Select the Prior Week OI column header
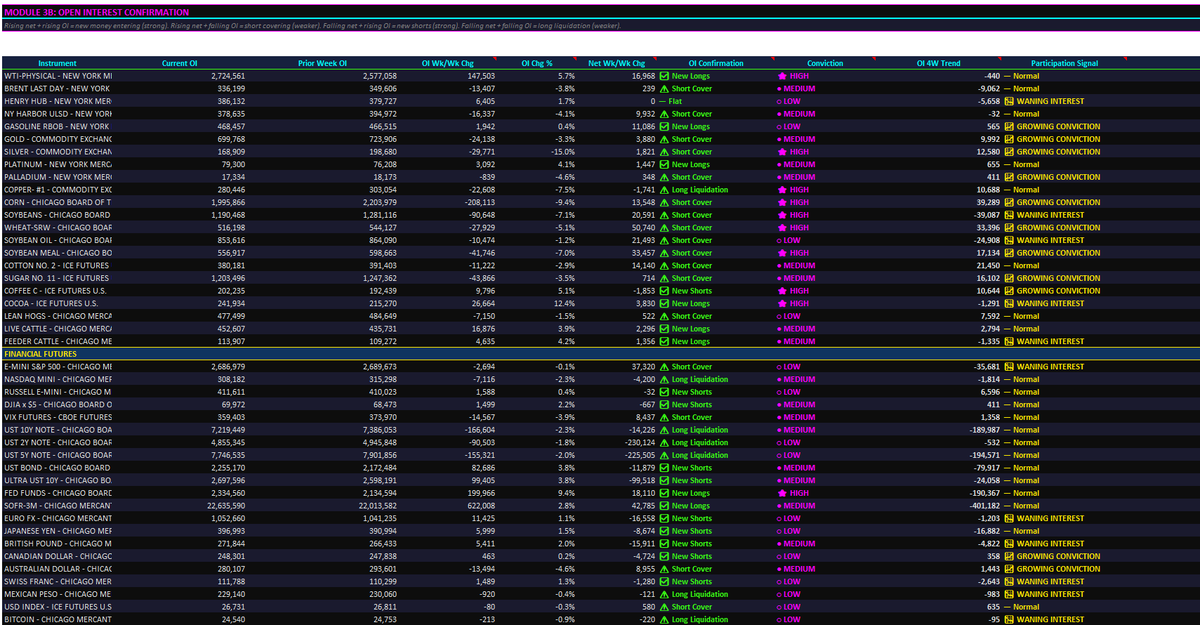 click(x=323, y=63)
